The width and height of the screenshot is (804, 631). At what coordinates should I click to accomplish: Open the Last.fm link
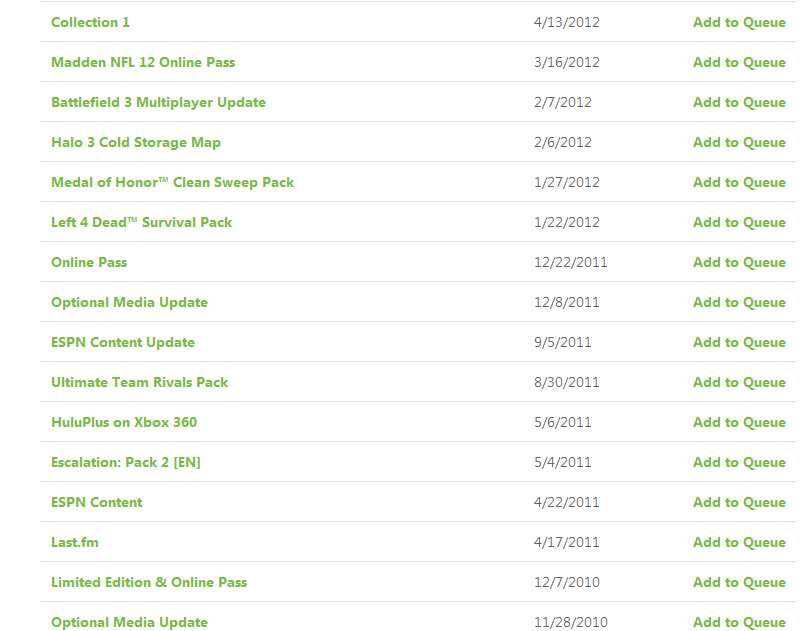tap(75, 542)
